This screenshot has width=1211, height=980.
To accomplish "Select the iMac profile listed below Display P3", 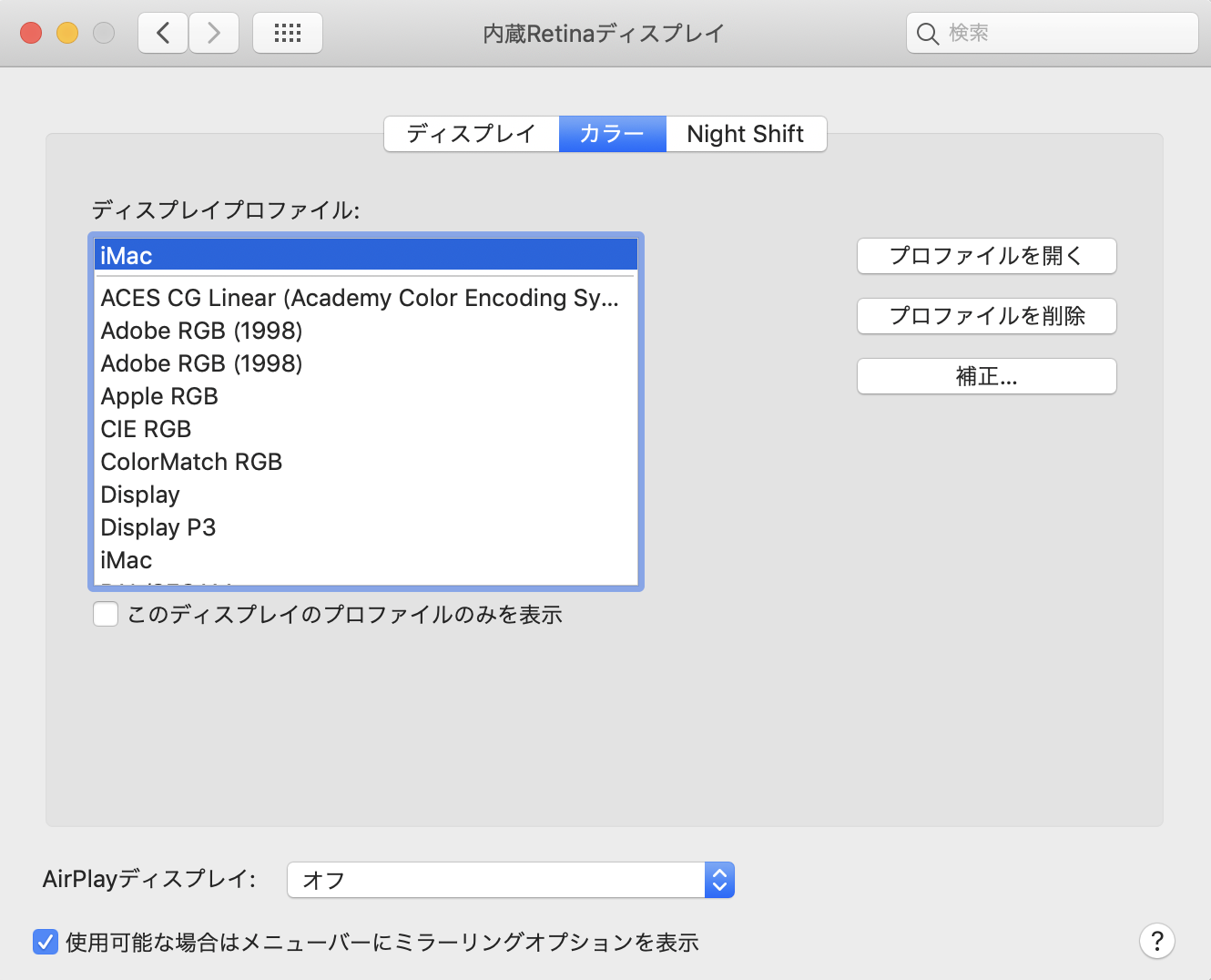I will click(366, 560).
